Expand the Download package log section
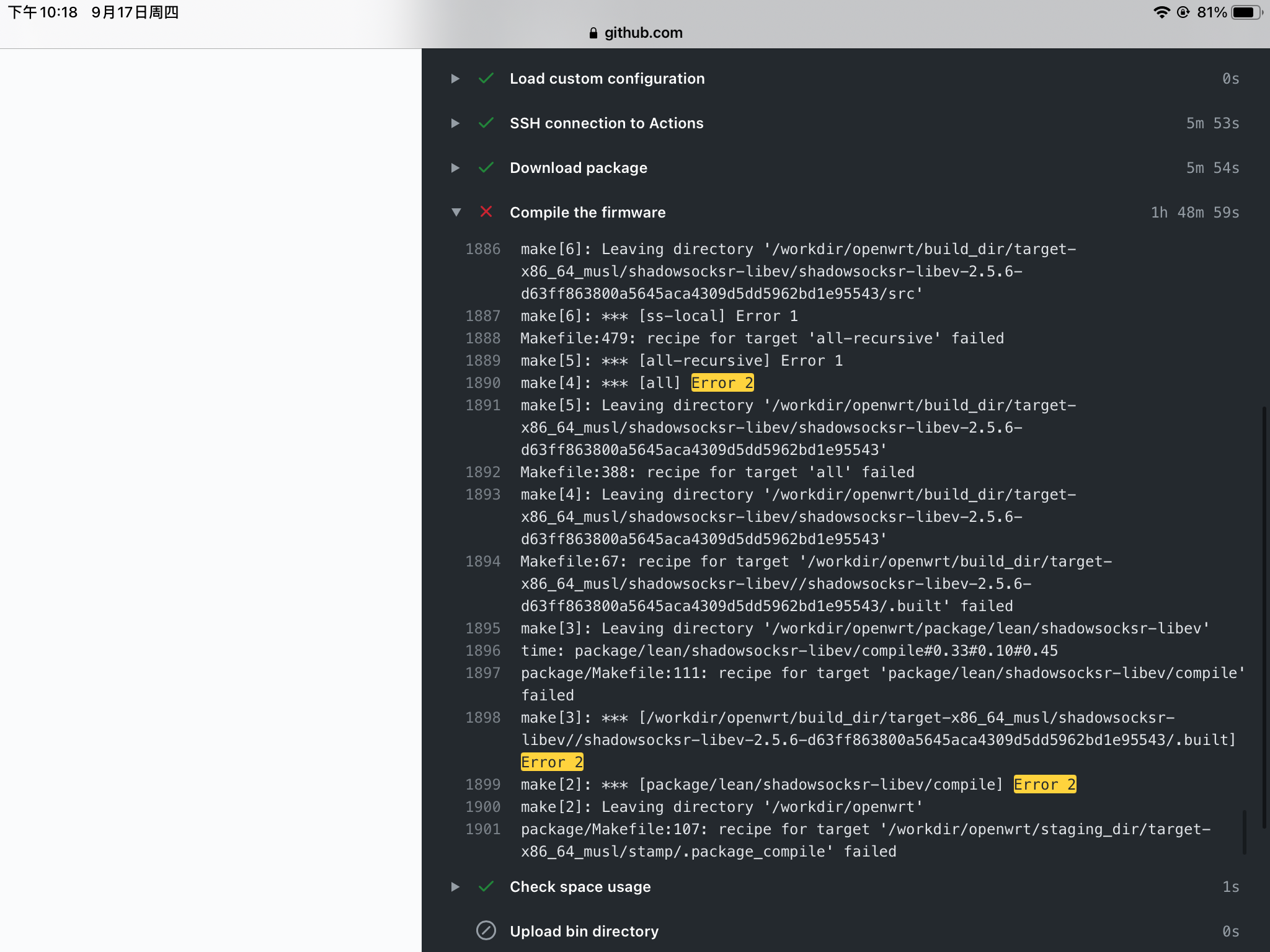 pos(456,168)
